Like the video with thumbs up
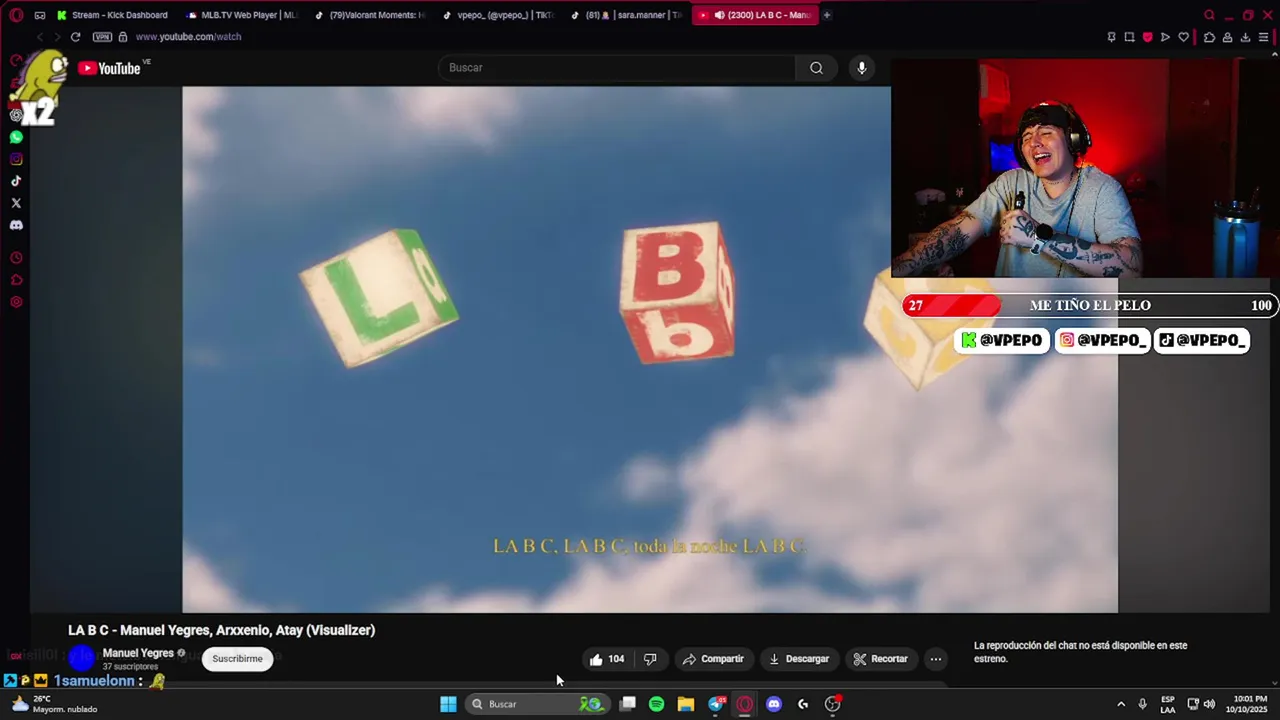 [x=607, y=659]
